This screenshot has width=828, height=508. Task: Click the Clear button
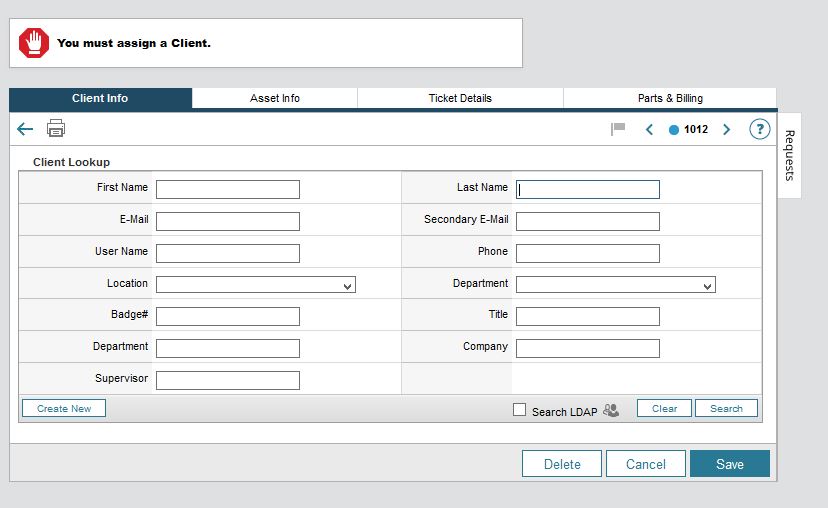coord(664,408)
